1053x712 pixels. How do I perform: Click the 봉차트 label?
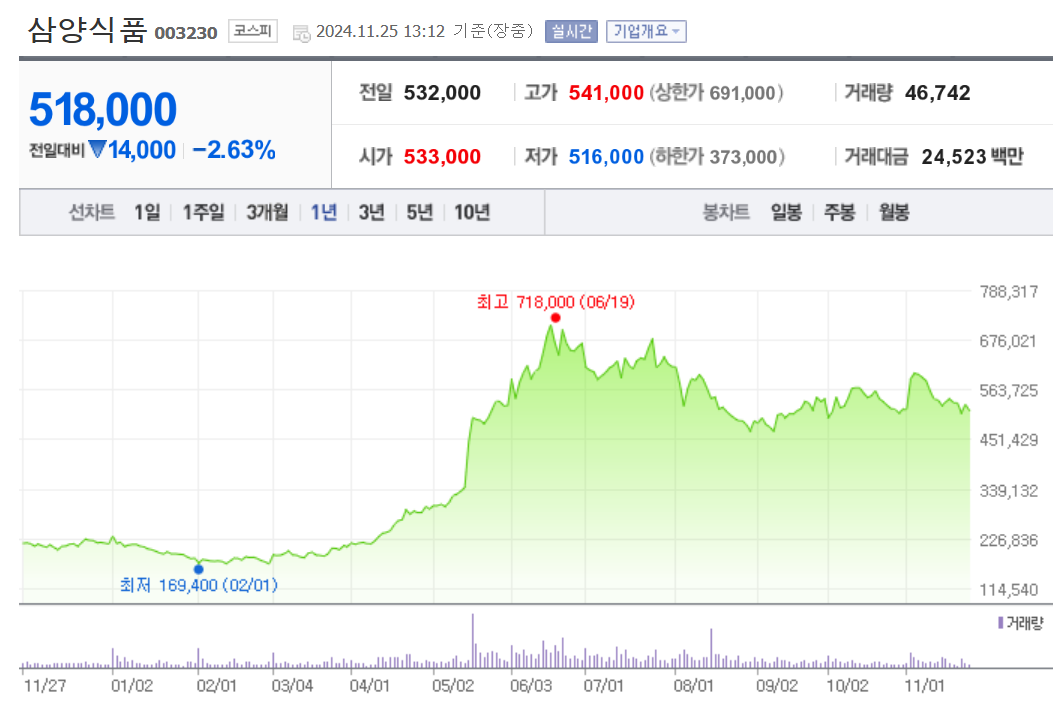click(726, 212)
